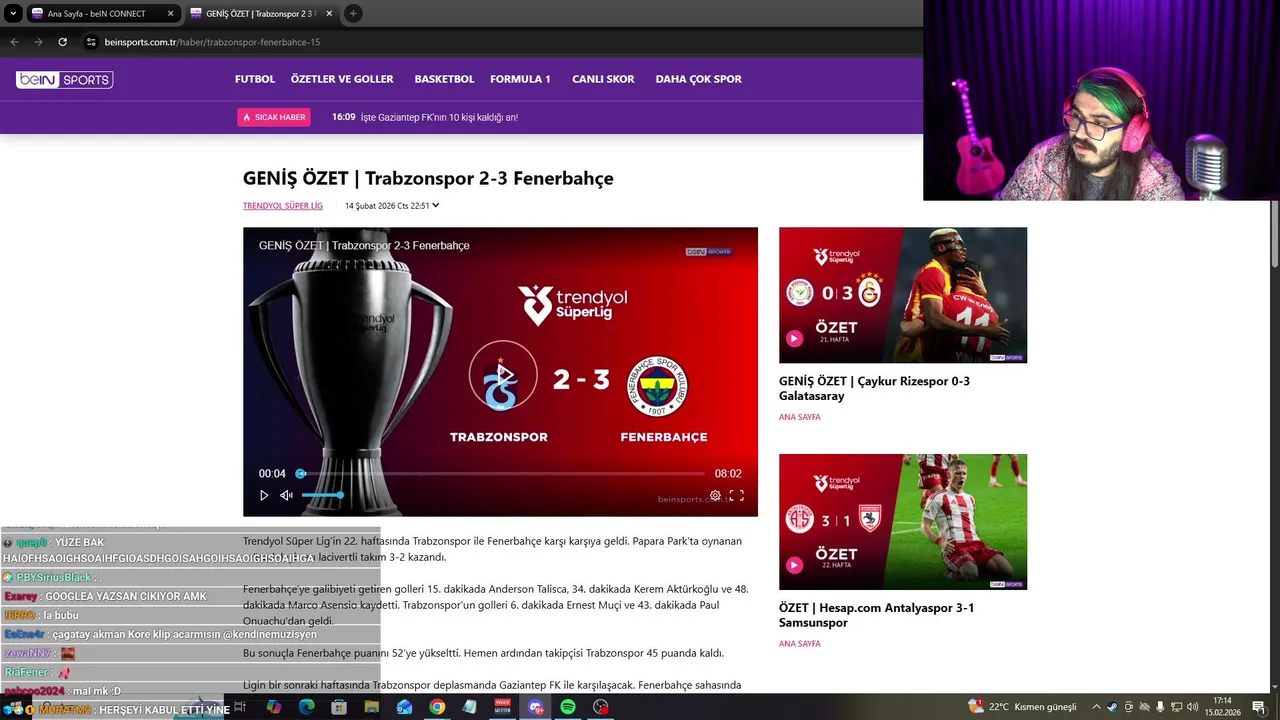Viewport: 1280px width, 720px height.
Task: Play icon on Antalyaspor-Samsunspor card
Action: (x=794, y=565)
